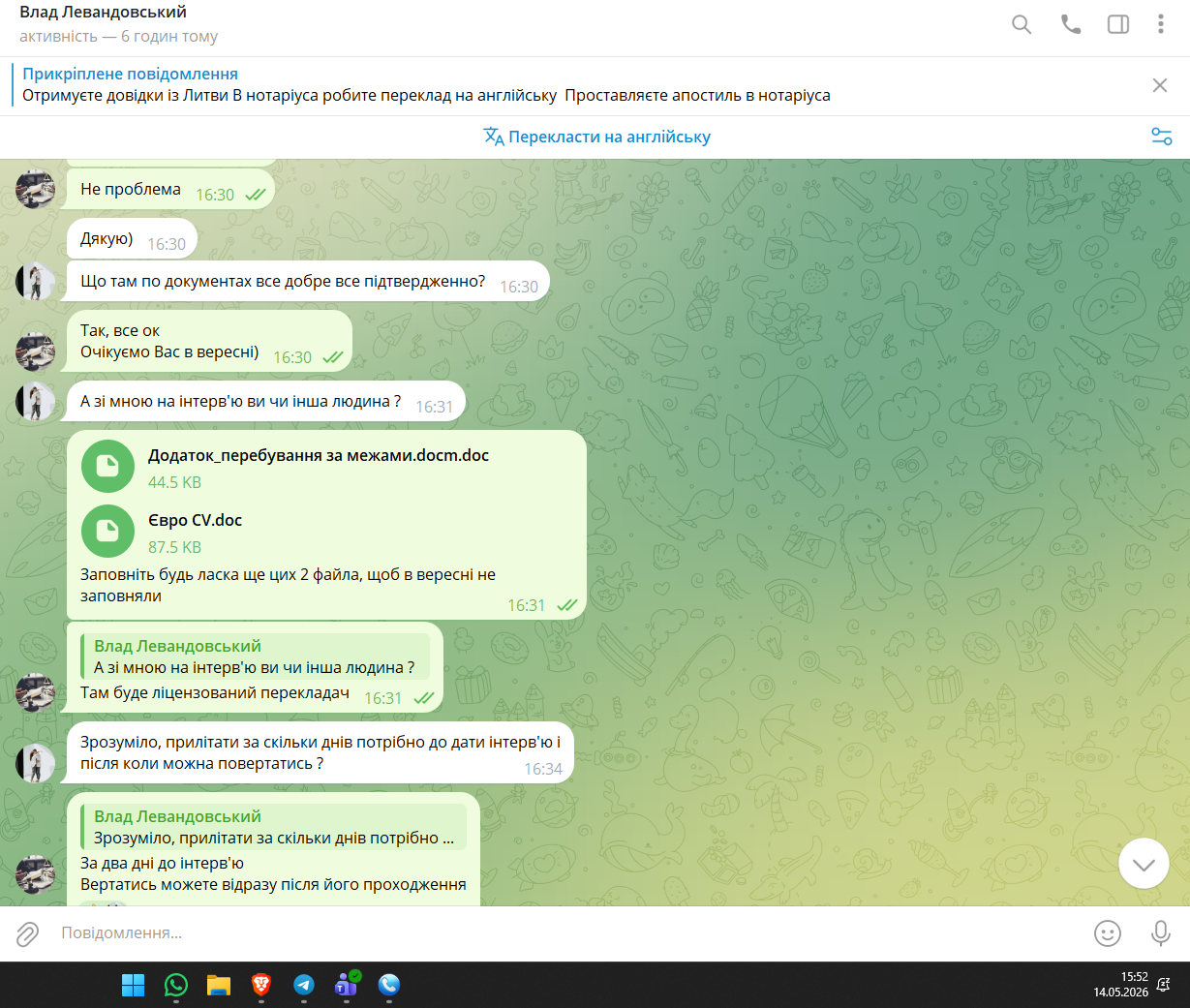1190x1008 pixels.
Task: Toggle the side panel icon in header
Action: [1118, 24]
